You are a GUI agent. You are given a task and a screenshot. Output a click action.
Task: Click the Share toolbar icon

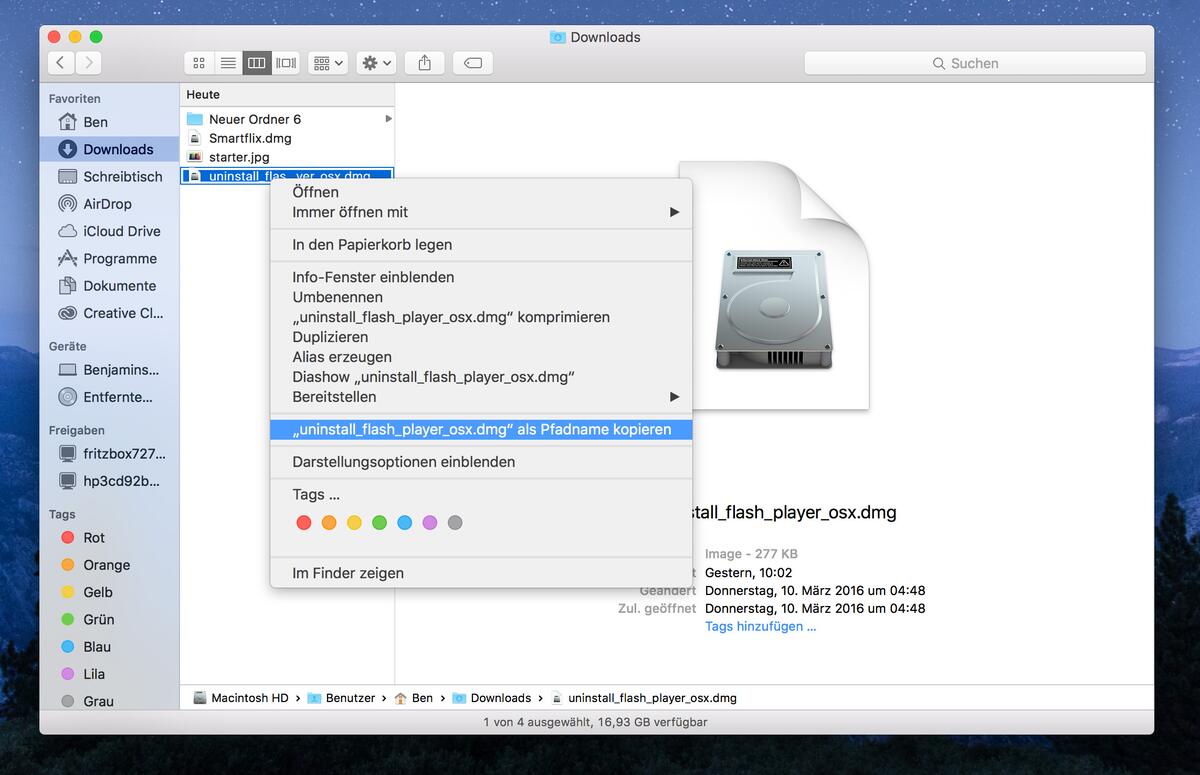[x=424, y=63]
